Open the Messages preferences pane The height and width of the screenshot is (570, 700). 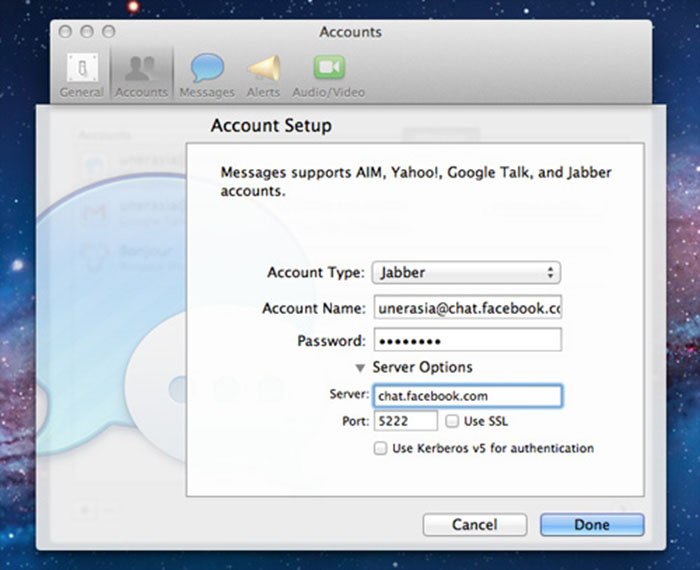[207, 75]
